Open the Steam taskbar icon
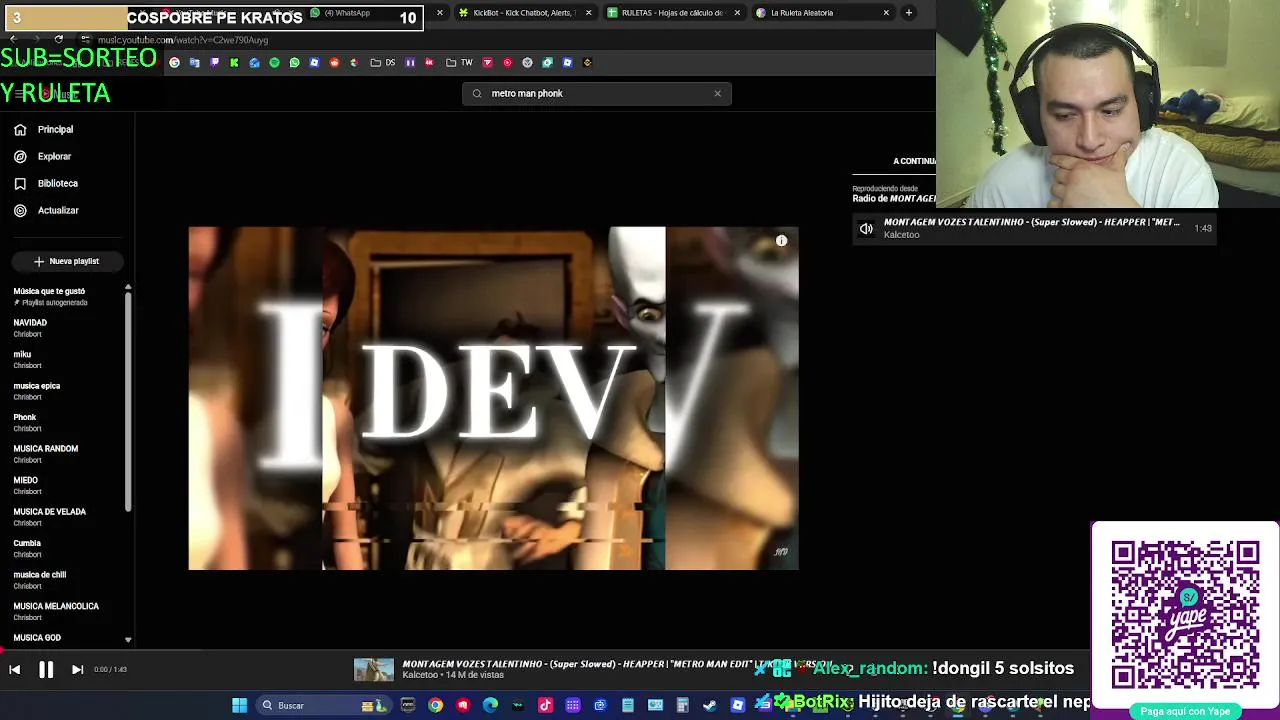The image size is (1280, 720). tap(710, 705)
